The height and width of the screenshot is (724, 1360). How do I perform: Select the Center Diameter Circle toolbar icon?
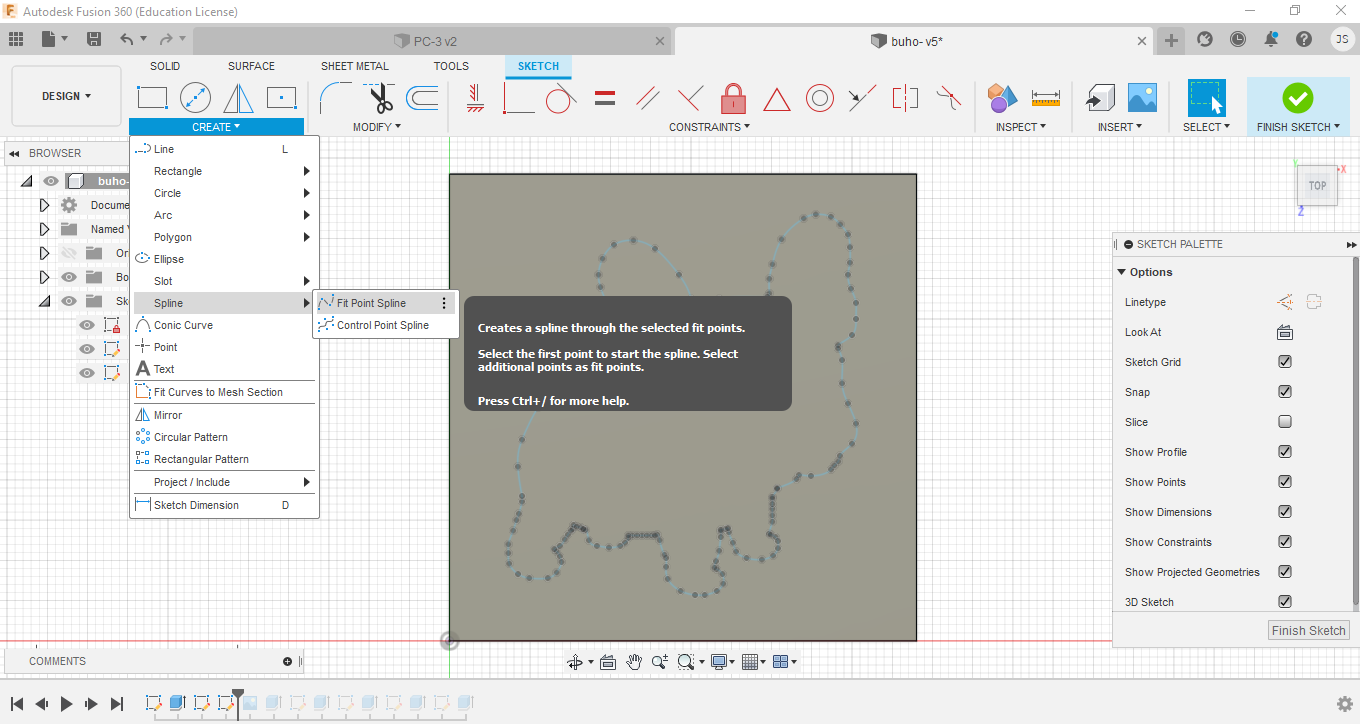tap(196, 97)
